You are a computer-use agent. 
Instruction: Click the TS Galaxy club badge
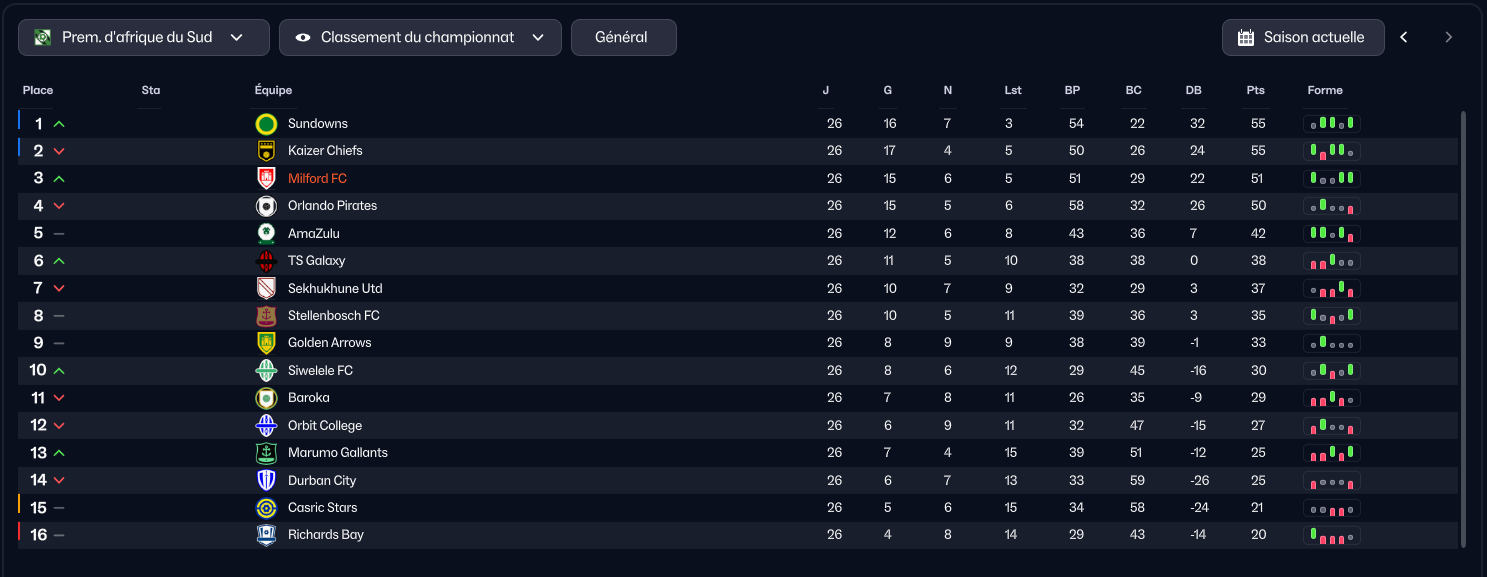click(266, 261)
